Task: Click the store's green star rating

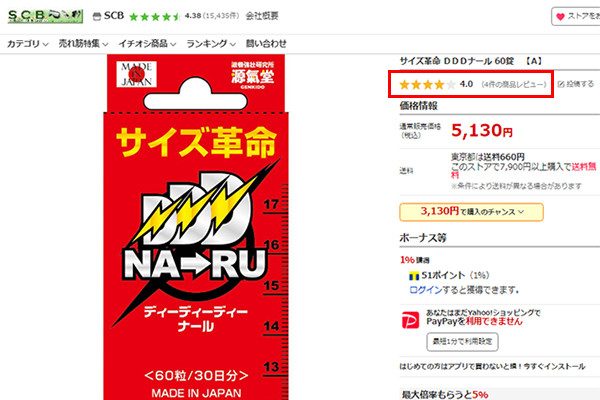Action: point(154,16)
